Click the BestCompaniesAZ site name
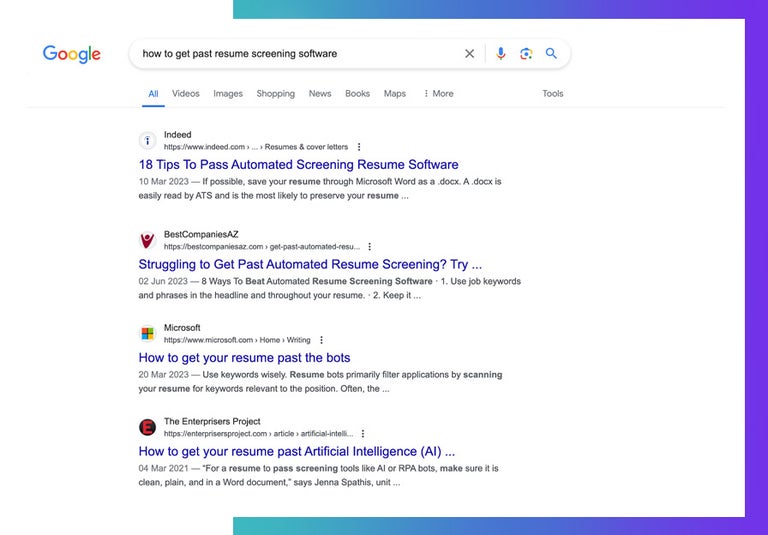 click(x=201, y=235)
